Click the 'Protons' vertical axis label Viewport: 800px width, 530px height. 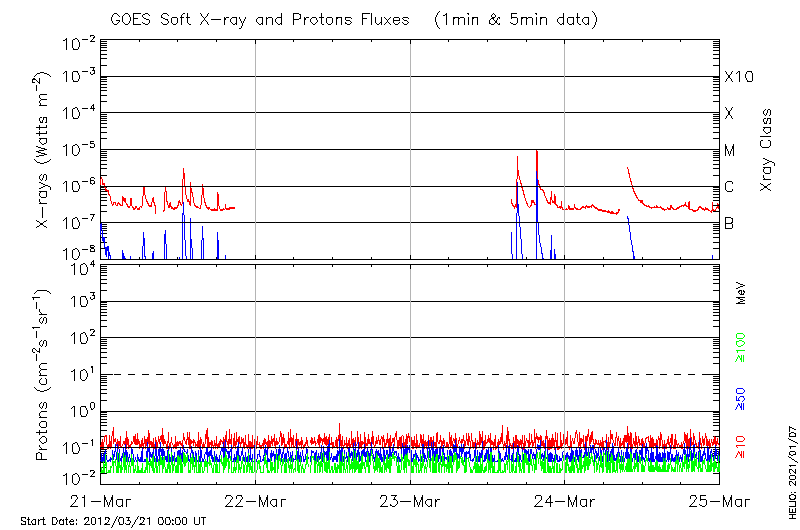[x=44, y=375]
